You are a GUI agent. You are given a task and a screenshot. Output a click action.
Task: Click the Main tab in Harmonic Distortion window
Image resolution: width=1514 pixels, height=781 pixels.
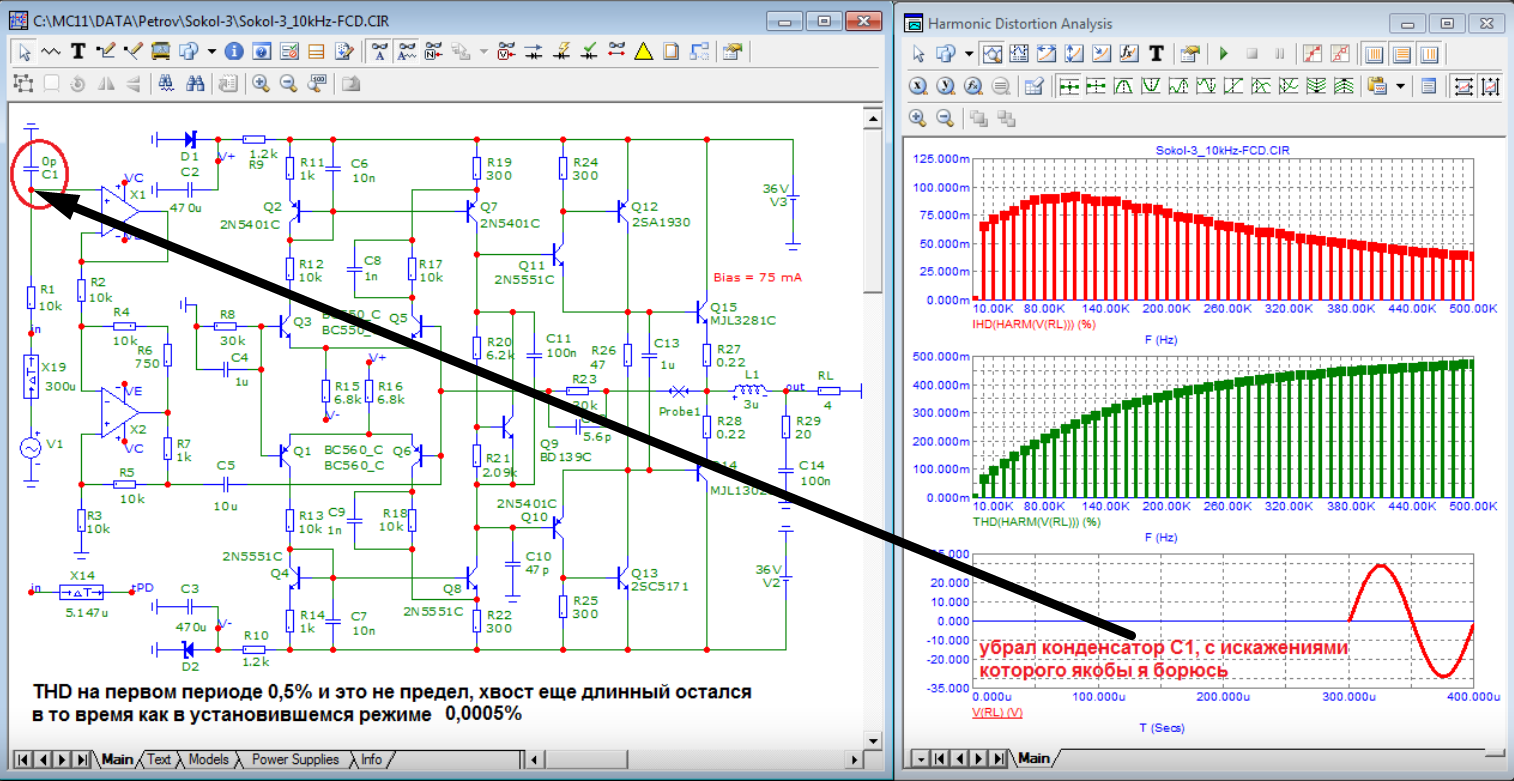pyautogui.click(x=1034, y=759)
